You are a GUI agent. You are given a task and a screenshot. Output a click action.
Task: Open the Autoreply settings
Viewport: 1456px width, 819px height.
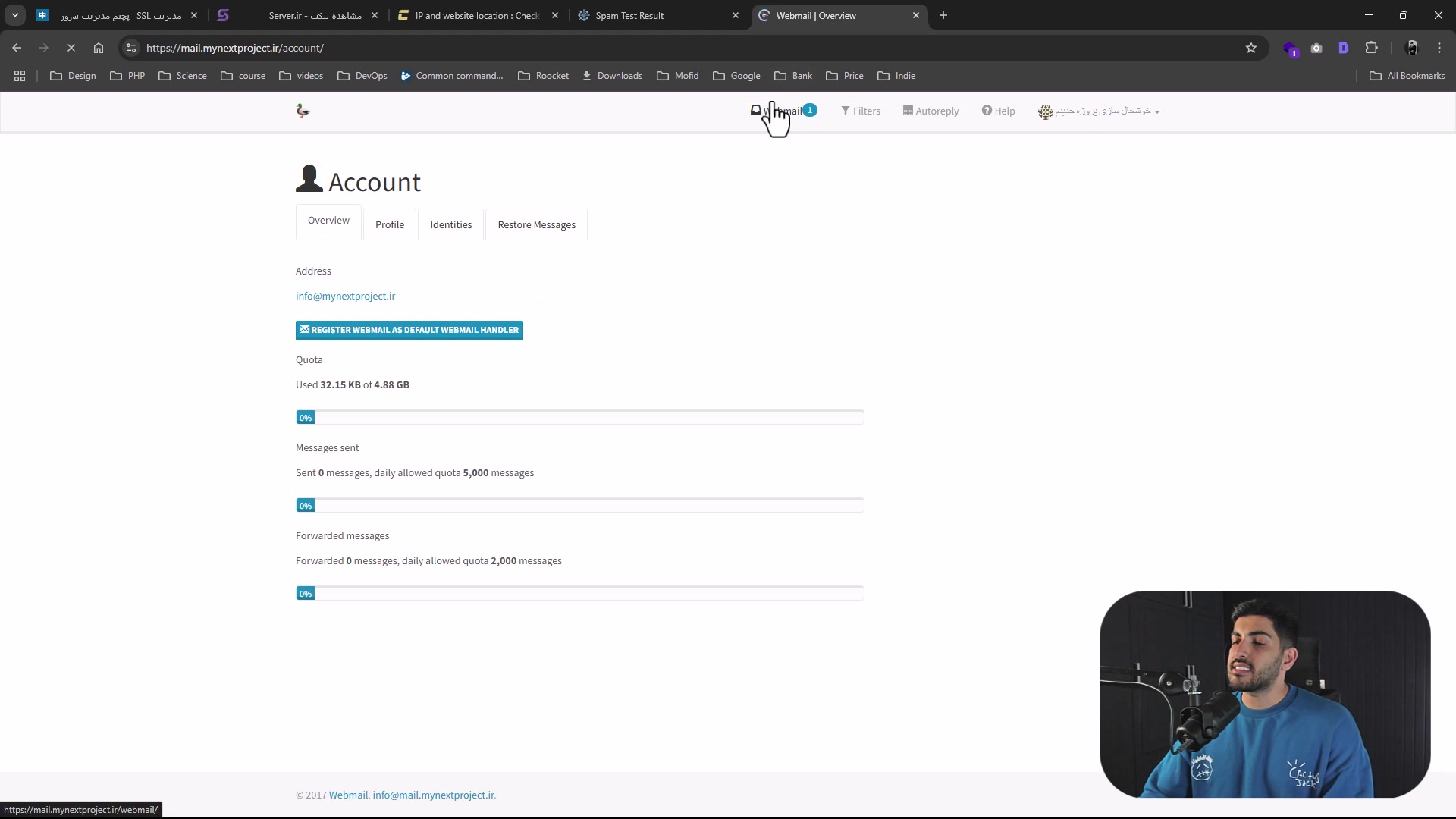coord(930,111)
